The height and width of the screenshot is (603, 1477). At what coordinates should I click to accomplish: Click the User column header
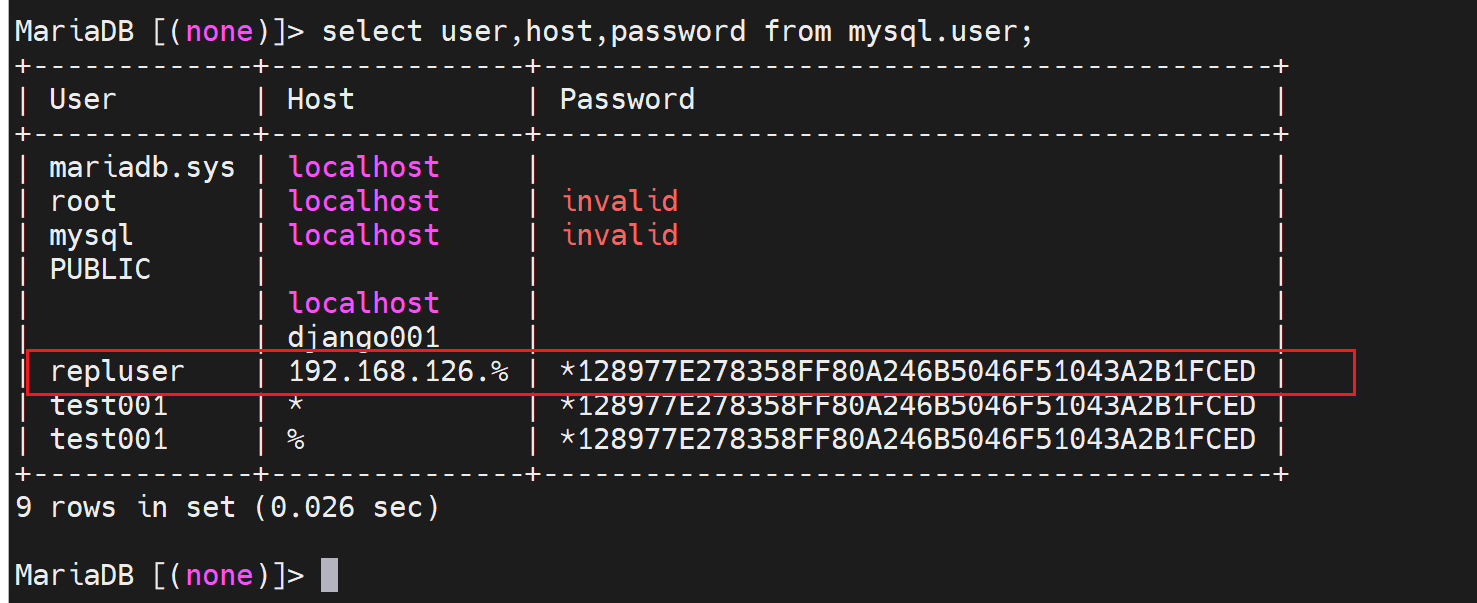pyautogui.click(x=83, y=99)
